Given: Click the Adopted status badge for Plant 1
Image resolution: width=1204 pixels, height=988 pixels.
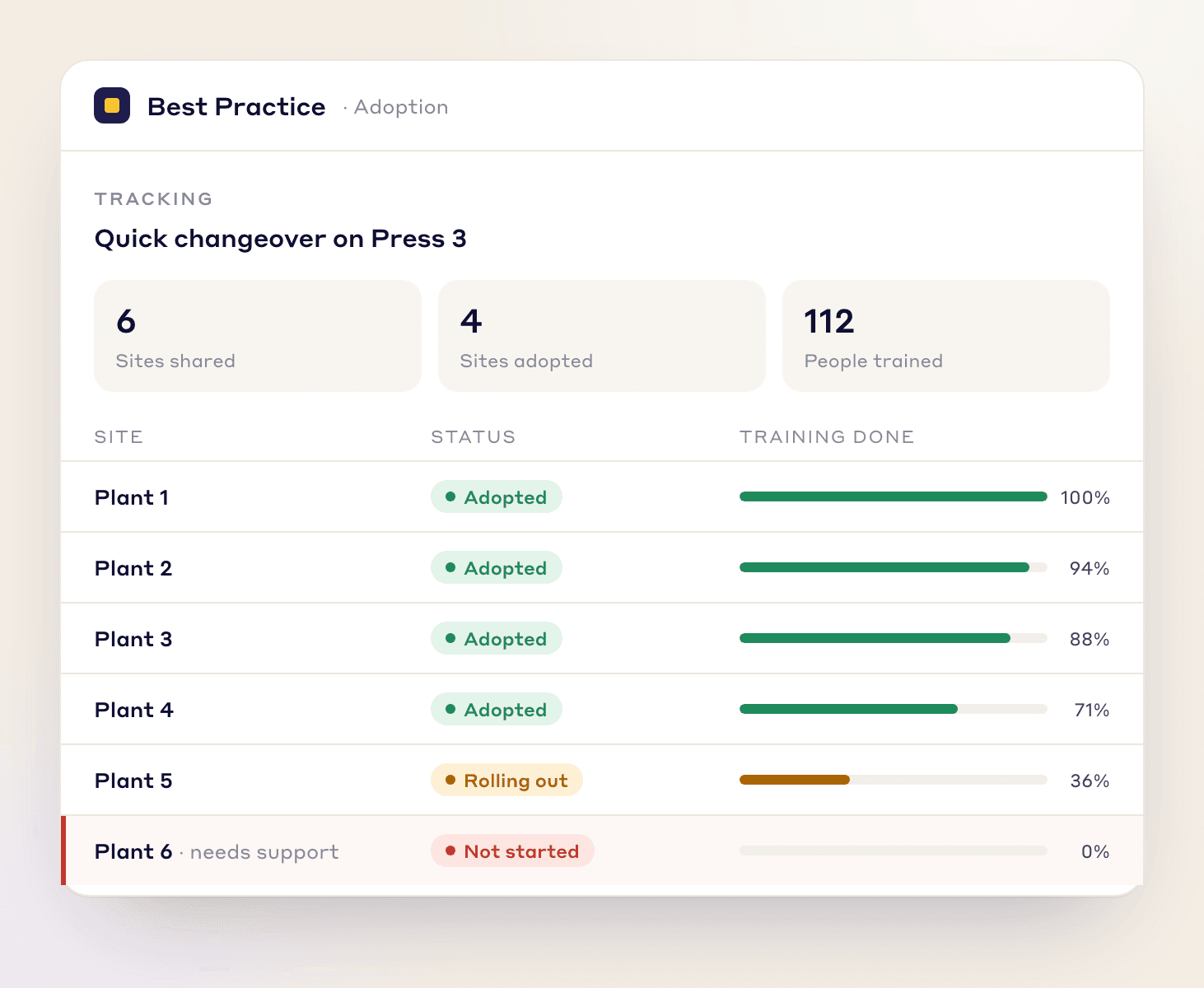Looking at the screenshot, I should pos(497,496).
